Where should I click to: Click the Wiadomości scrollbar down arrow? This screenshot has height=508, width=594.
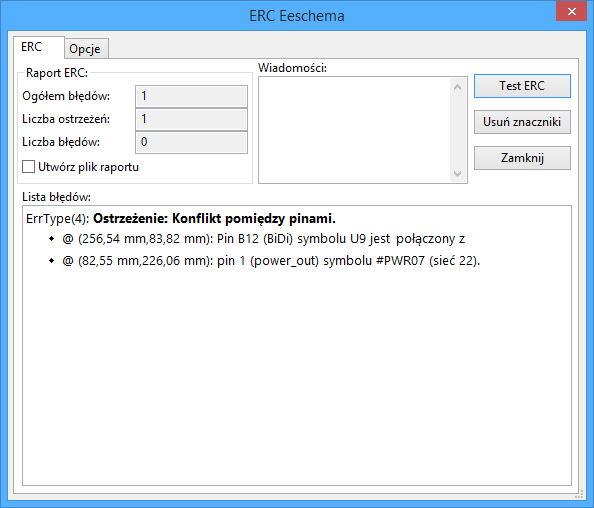click(x=458, y=174)
